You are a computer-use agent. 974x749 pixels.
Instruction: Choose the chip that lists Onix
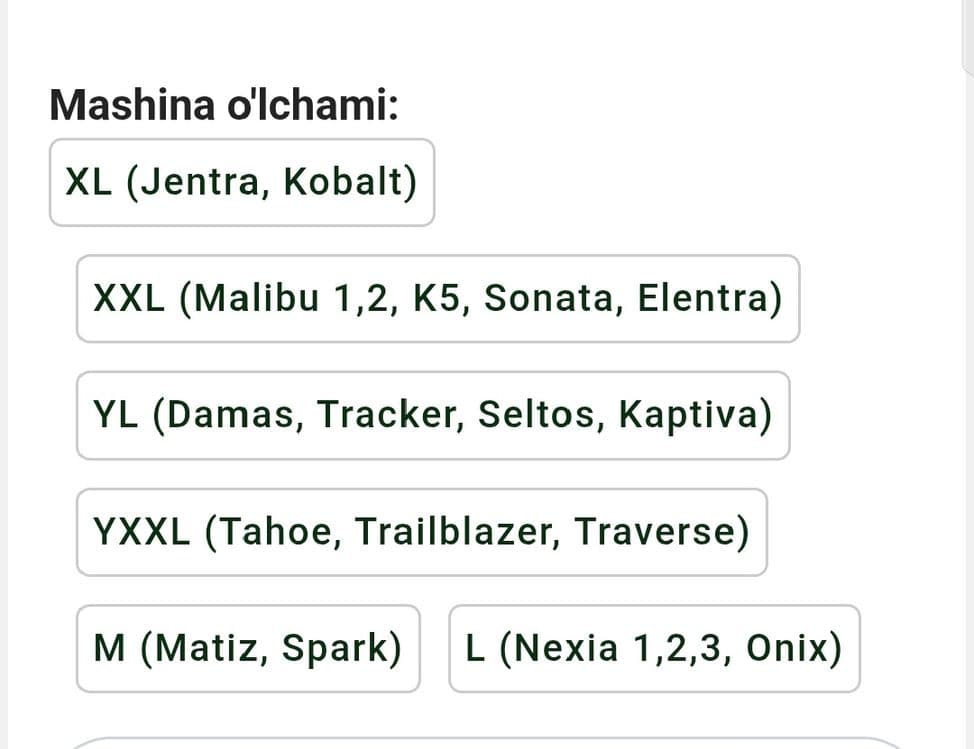point(654,648)
